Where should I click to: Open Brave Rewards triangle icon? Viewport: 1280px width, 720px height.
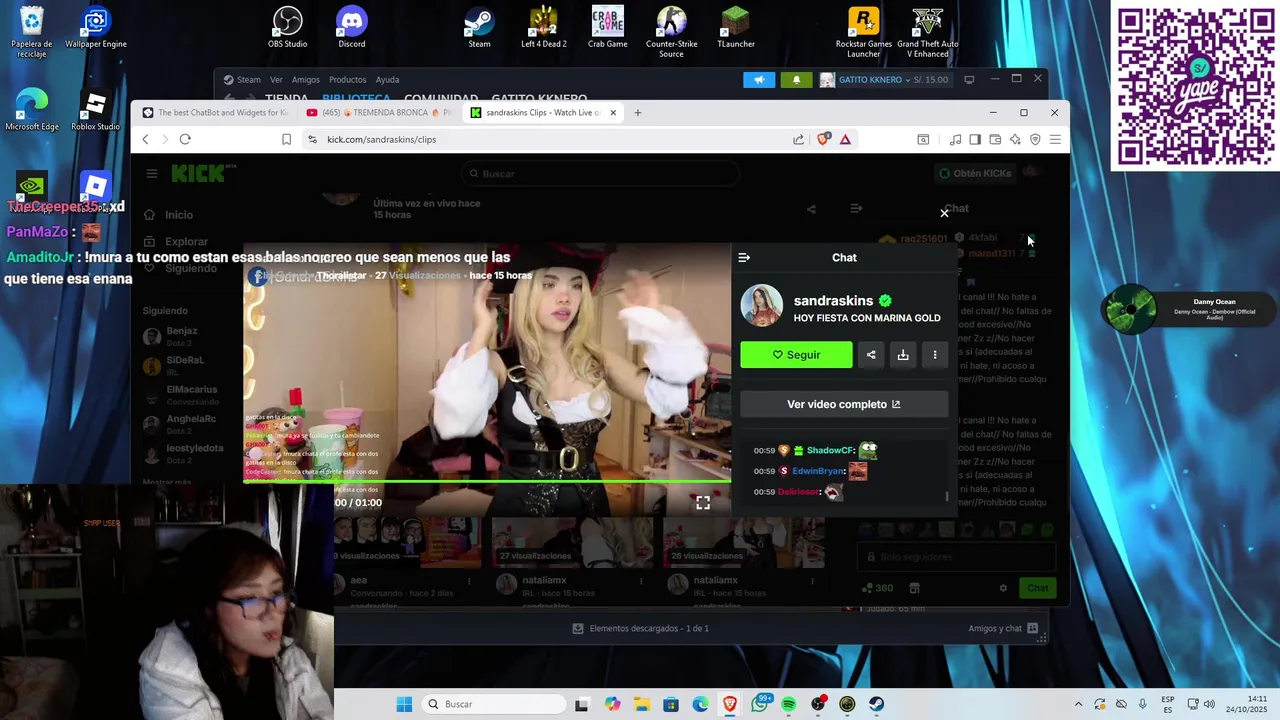point(845,140)
